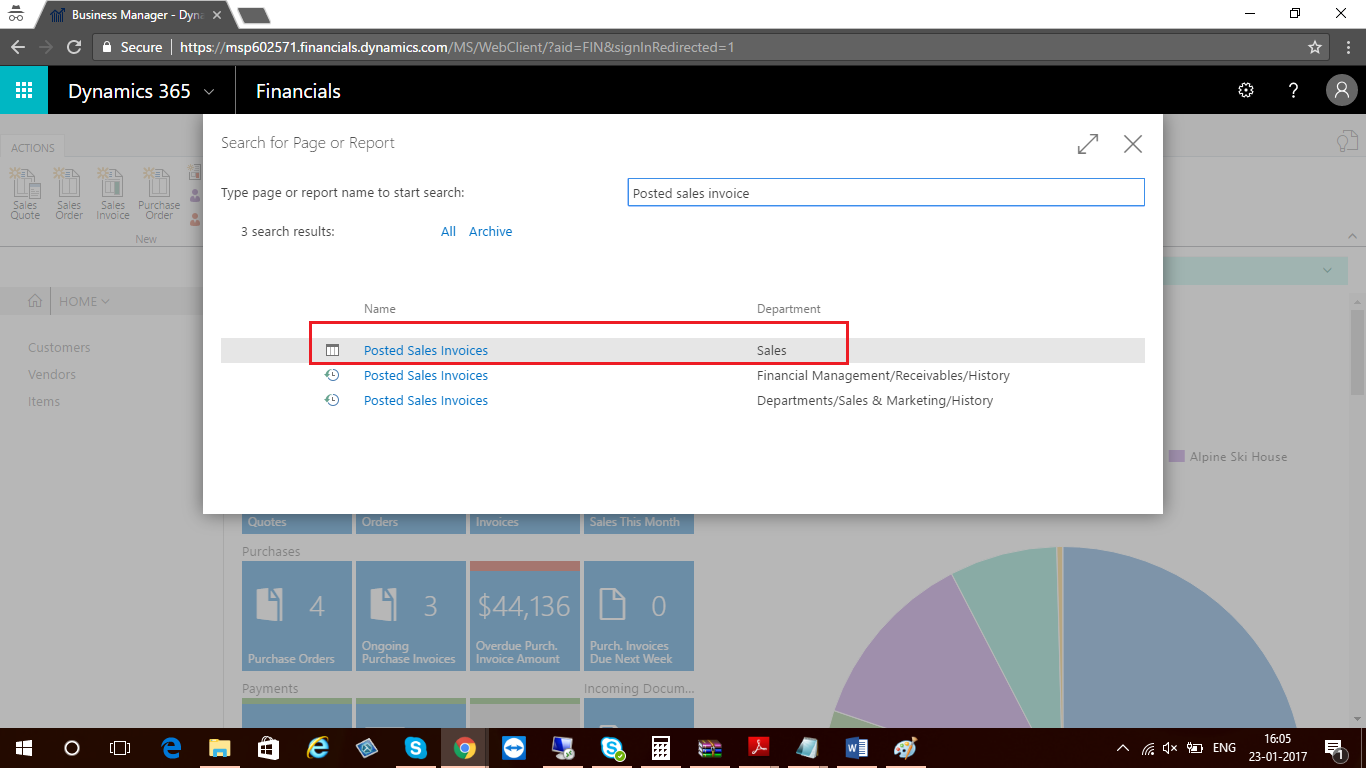Open Posted Sales Invoices in the Sales department

click(x=426, y=350)
